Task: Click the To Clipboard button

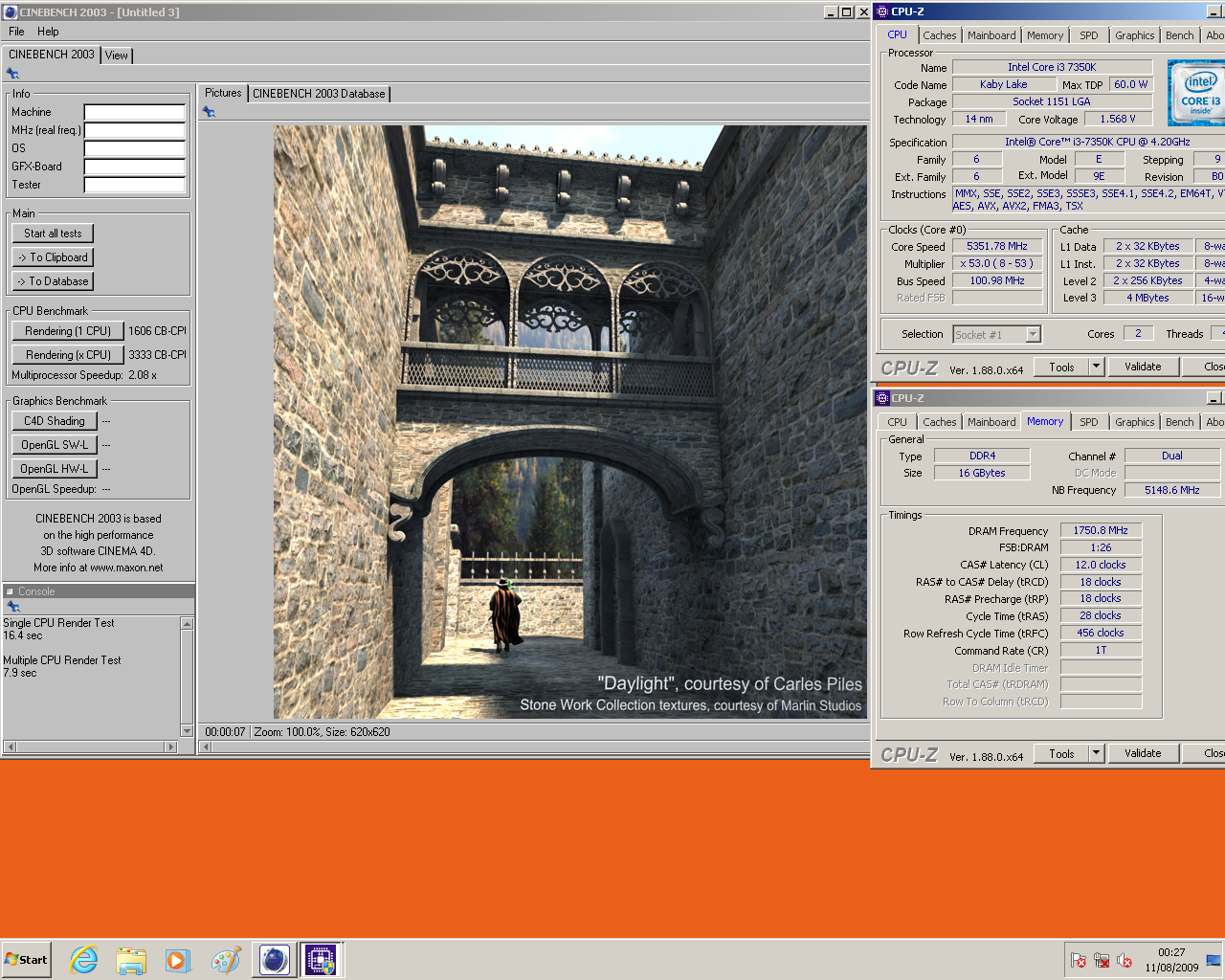Action: 53,257
